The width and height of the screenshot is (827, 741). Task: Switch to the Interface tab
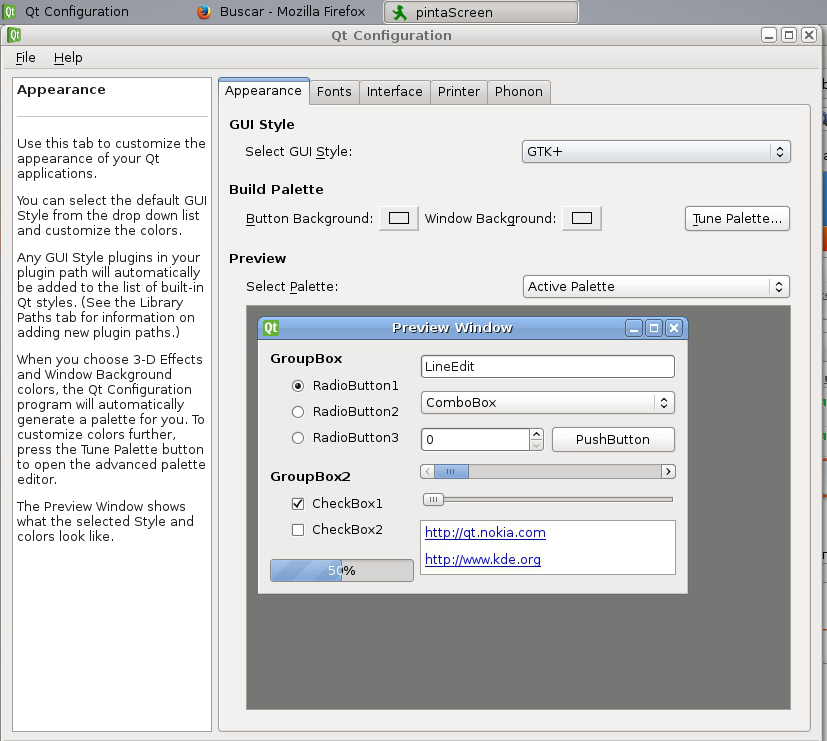pos(395,92)
